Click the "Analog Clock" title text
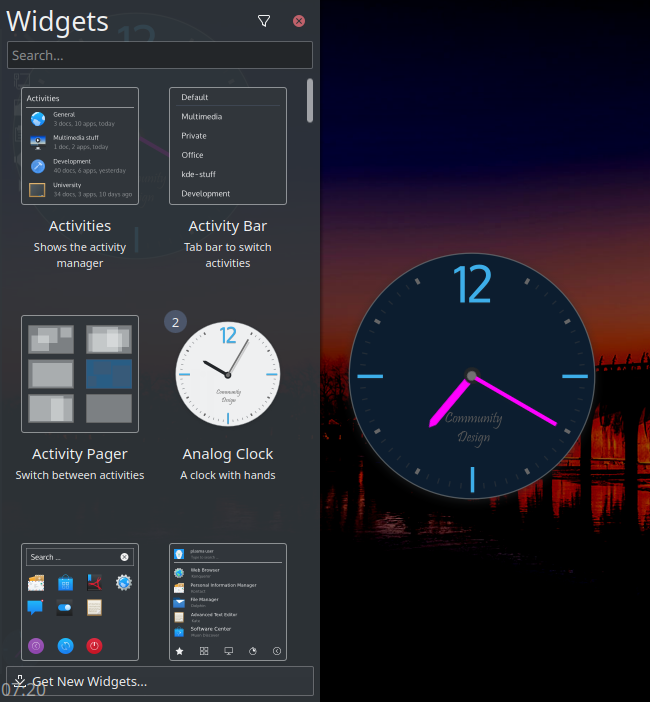650x702 pixels. pos(228,454)
